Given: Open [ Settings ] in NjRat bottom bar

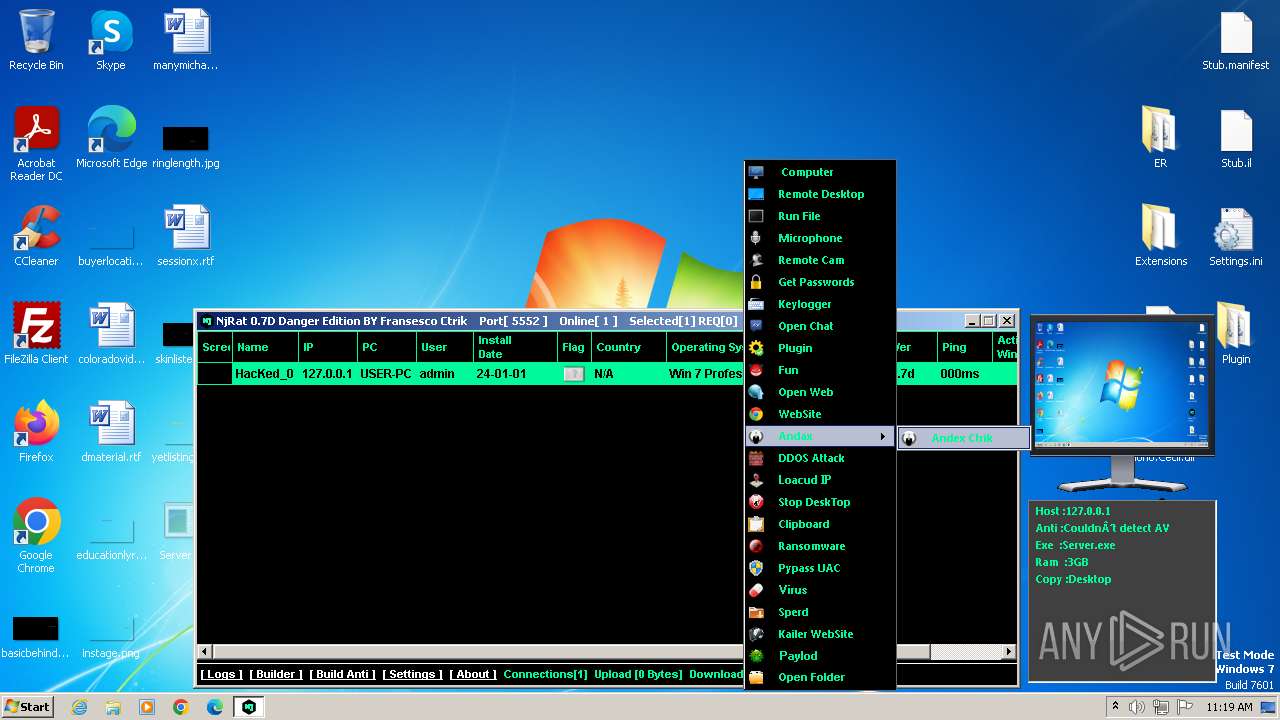Looking at the screenshot, I should pyautogui.click(x=412, y=674).
